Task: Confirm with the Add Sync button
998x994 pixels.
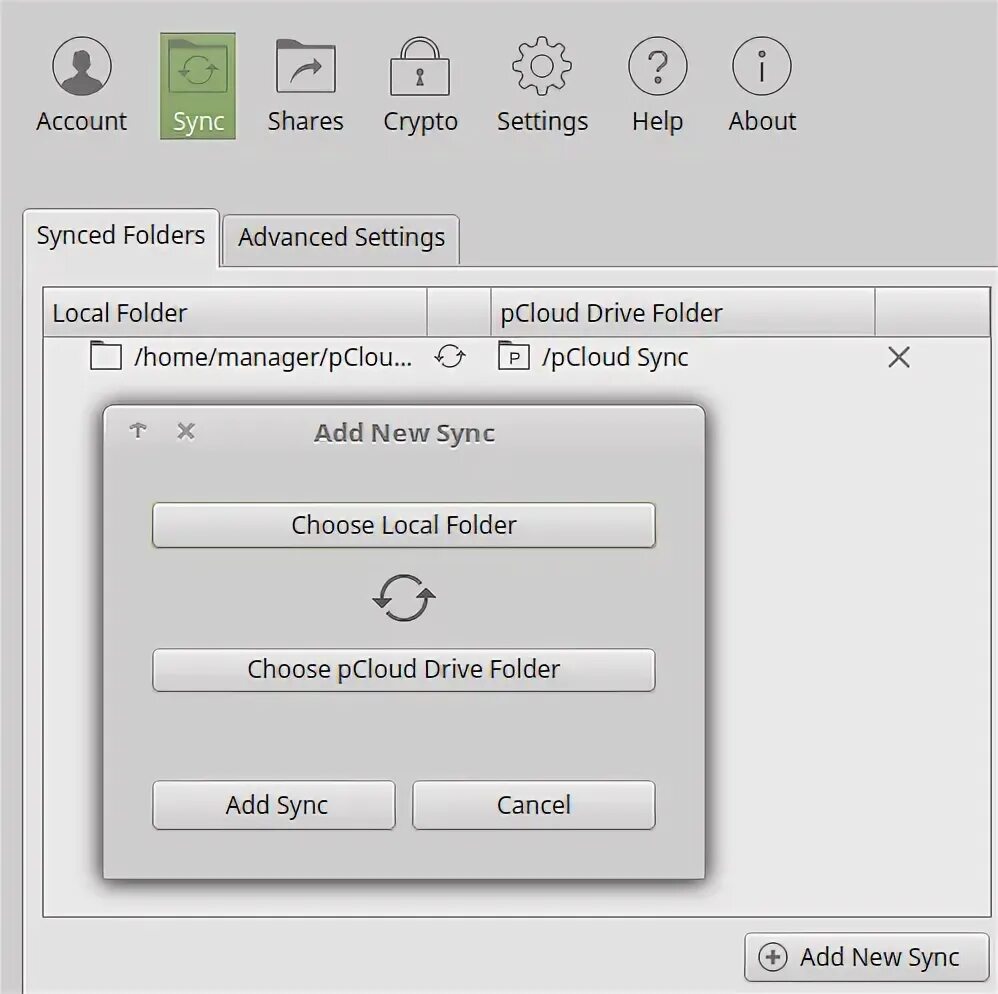Action: point(274,805)
